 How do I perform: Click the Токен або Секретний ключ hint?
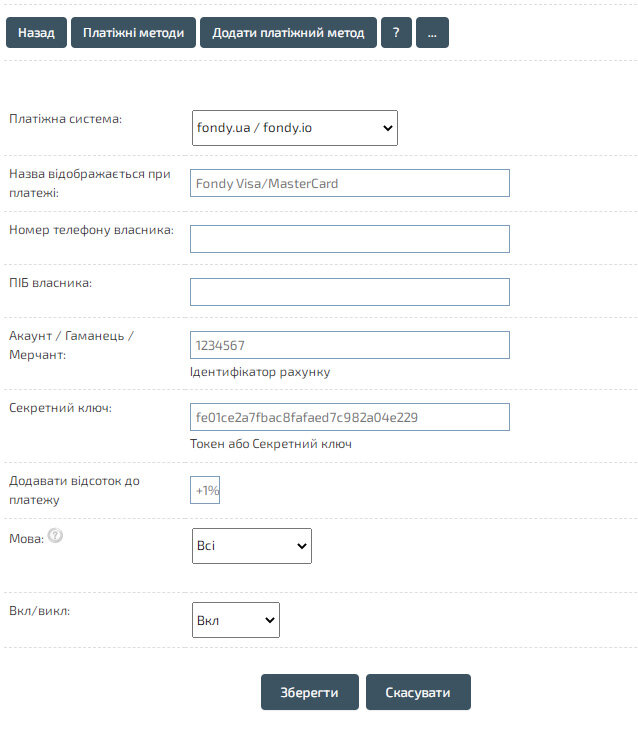pyautogui.click(x=270, y=444)
